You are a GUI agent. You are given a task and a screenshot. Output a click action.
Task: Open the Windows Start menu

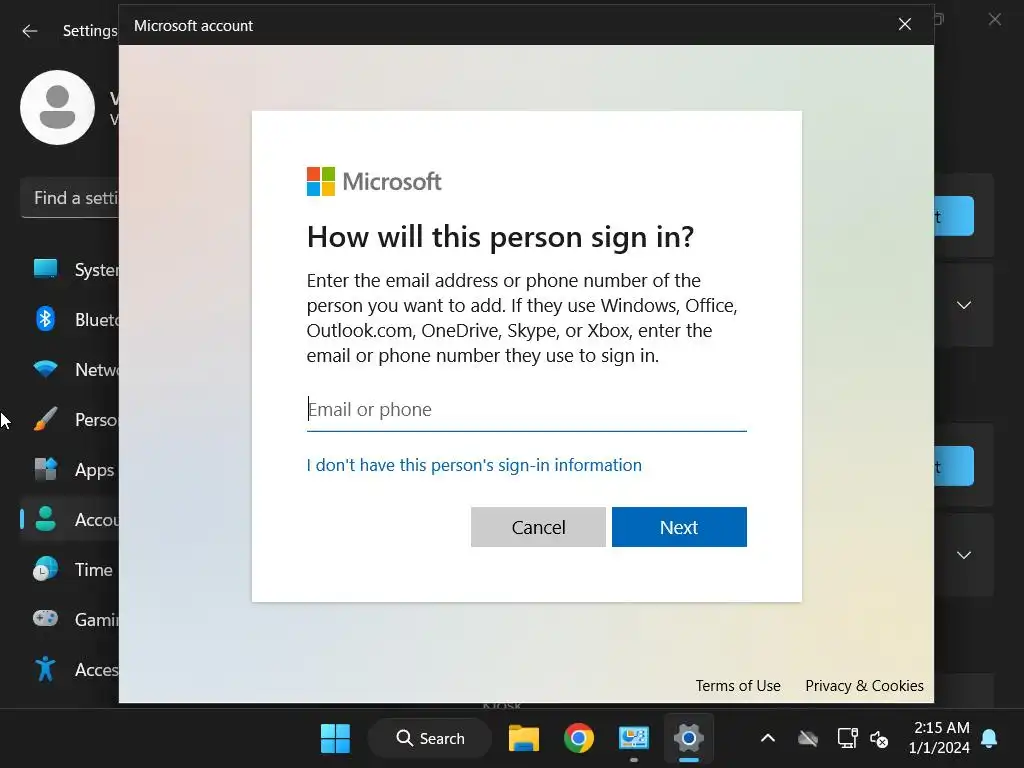coord(336,739)
